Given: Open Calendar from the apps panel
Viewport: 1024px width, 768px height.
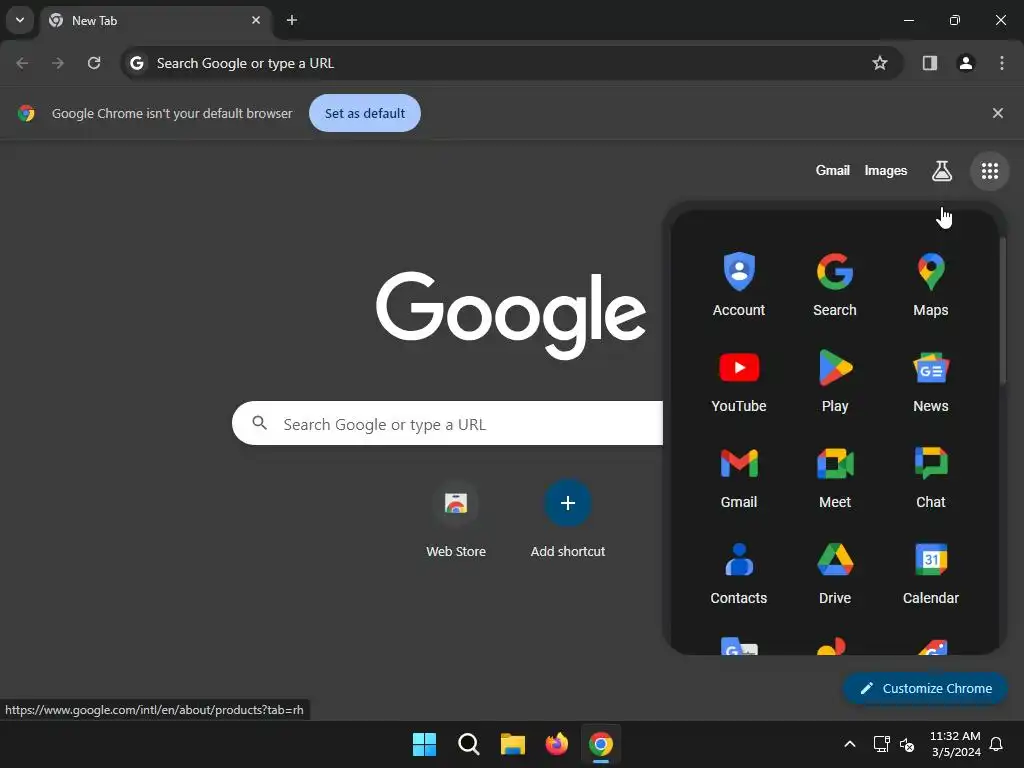Looking at the screenshot, I should (931, 572).
